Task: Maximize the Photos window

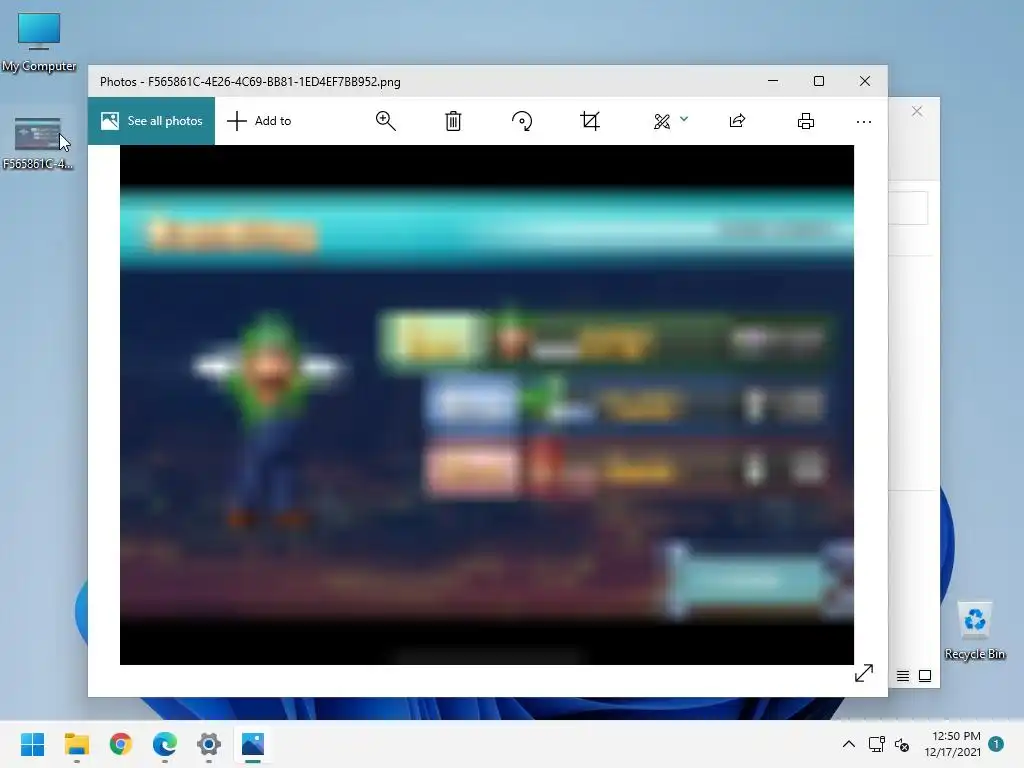Action: coord(819,81)
